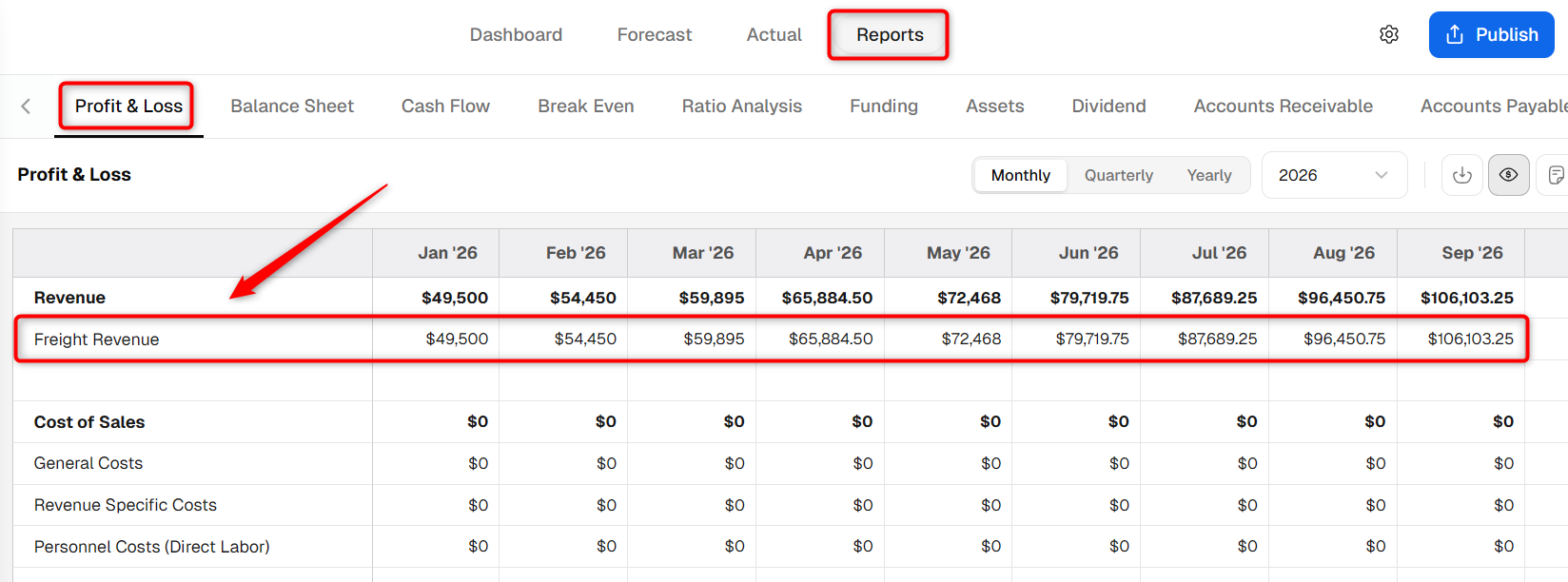Switch to Monthly view

pos(1020,175)
